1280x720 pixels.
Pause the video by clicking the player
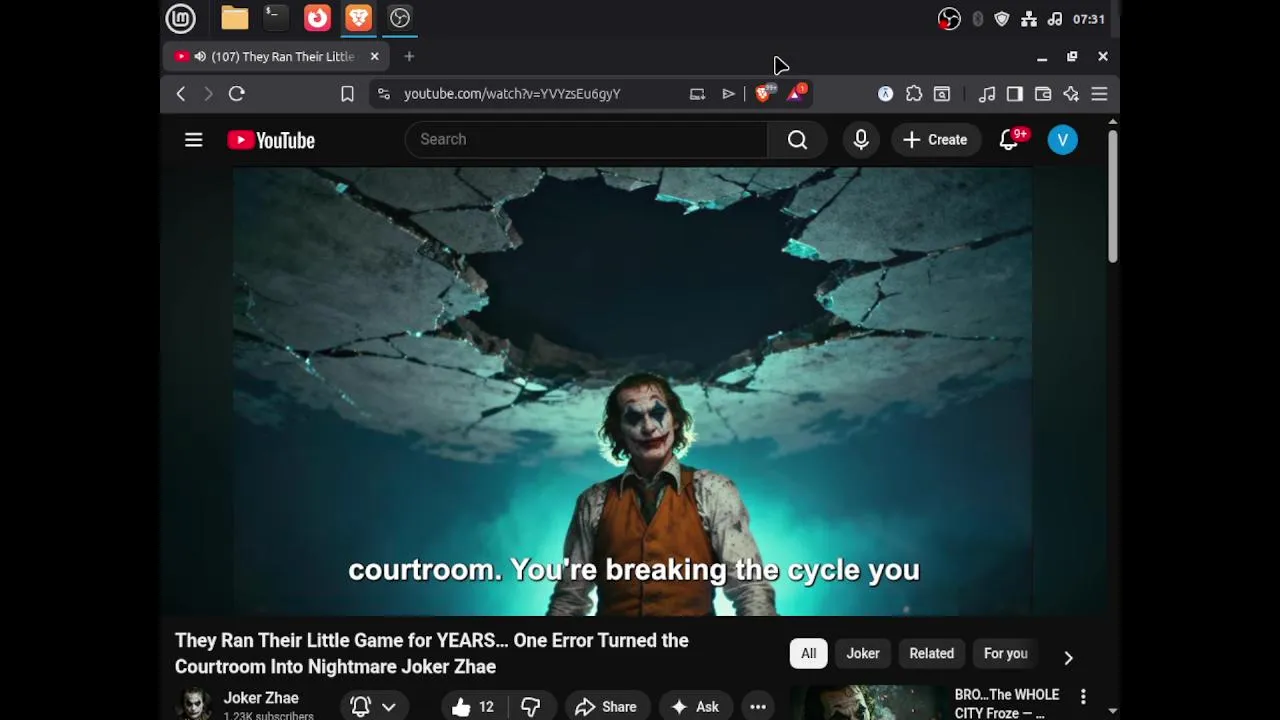633,391
